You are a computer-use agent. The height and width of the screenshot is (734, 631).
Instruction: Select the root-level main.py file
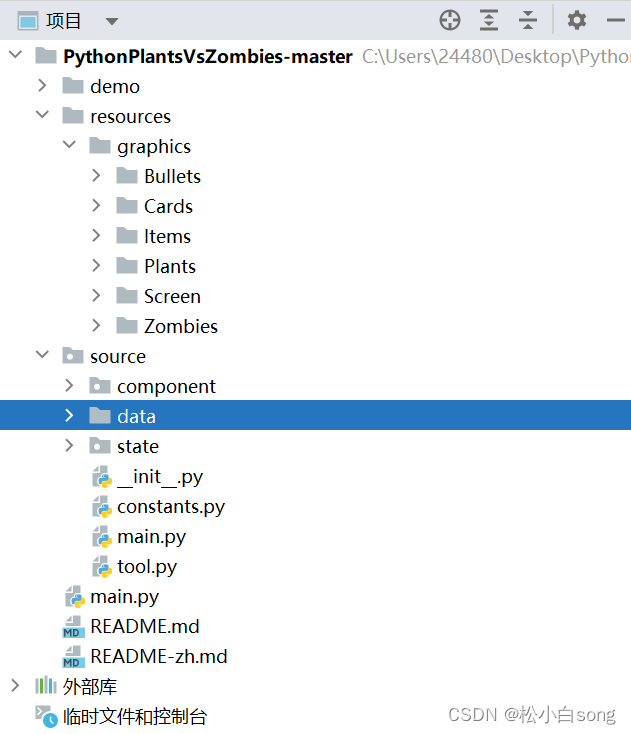125,597
